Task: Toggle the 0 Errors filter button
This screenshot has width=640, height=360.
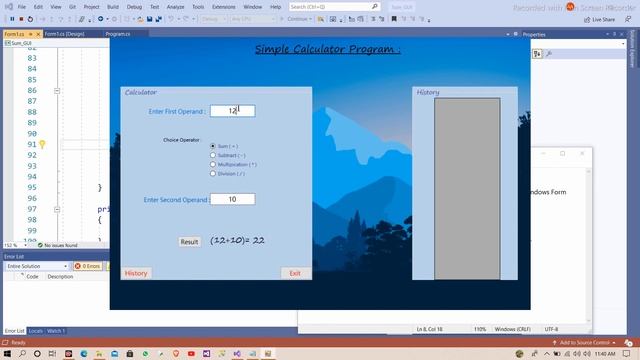Action: [88, 266]
